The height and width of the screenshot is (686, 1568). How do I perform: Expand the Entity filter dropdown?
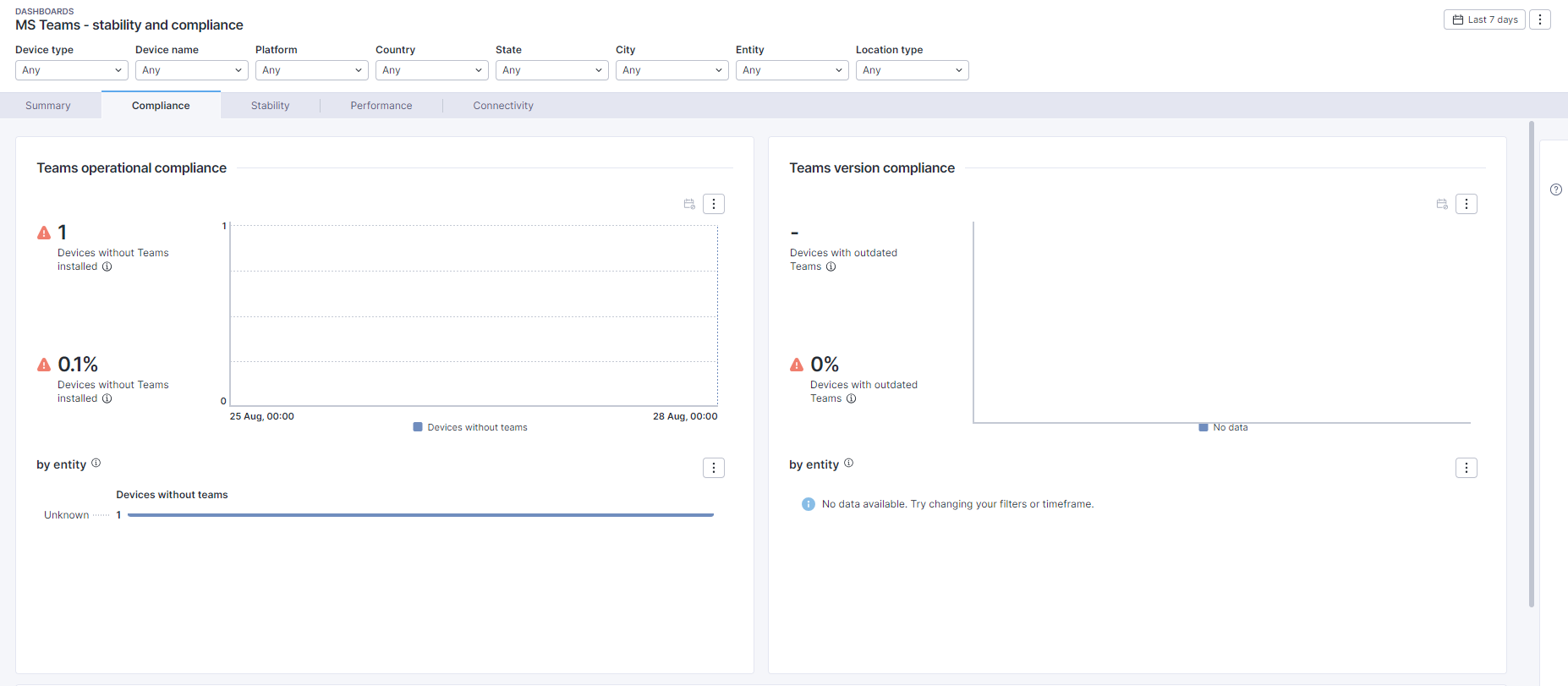(792, 70)
